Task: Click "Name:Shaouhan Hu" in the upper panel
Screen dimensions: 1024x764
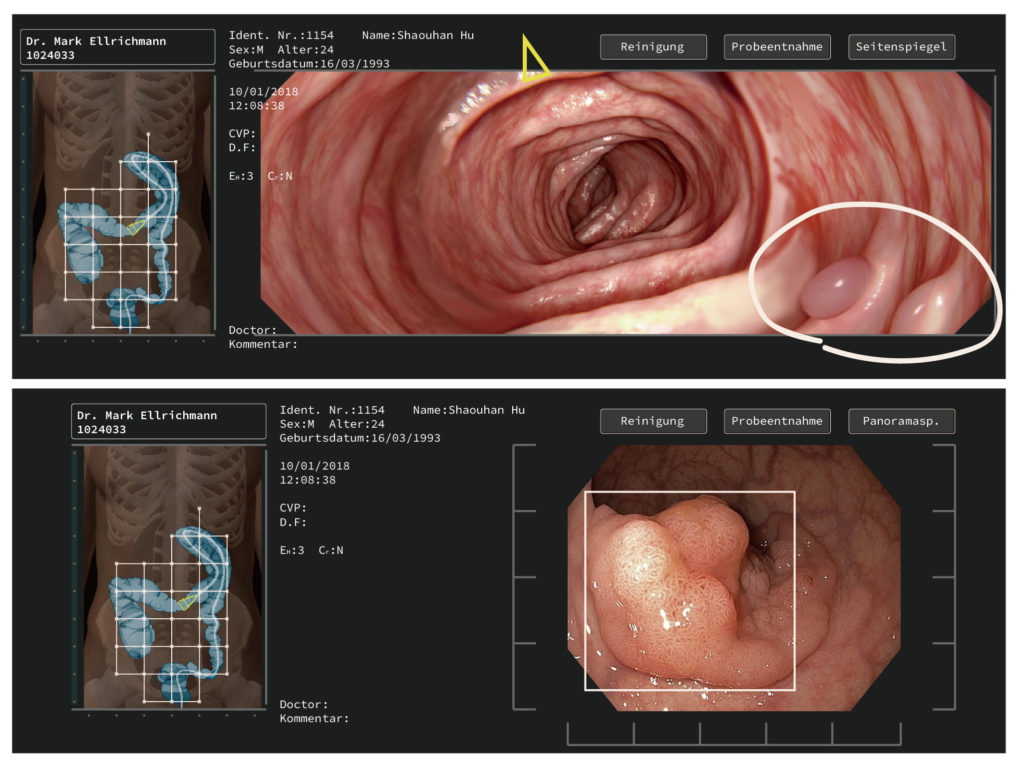Action: pyautogui.click(x=418, y=35)
